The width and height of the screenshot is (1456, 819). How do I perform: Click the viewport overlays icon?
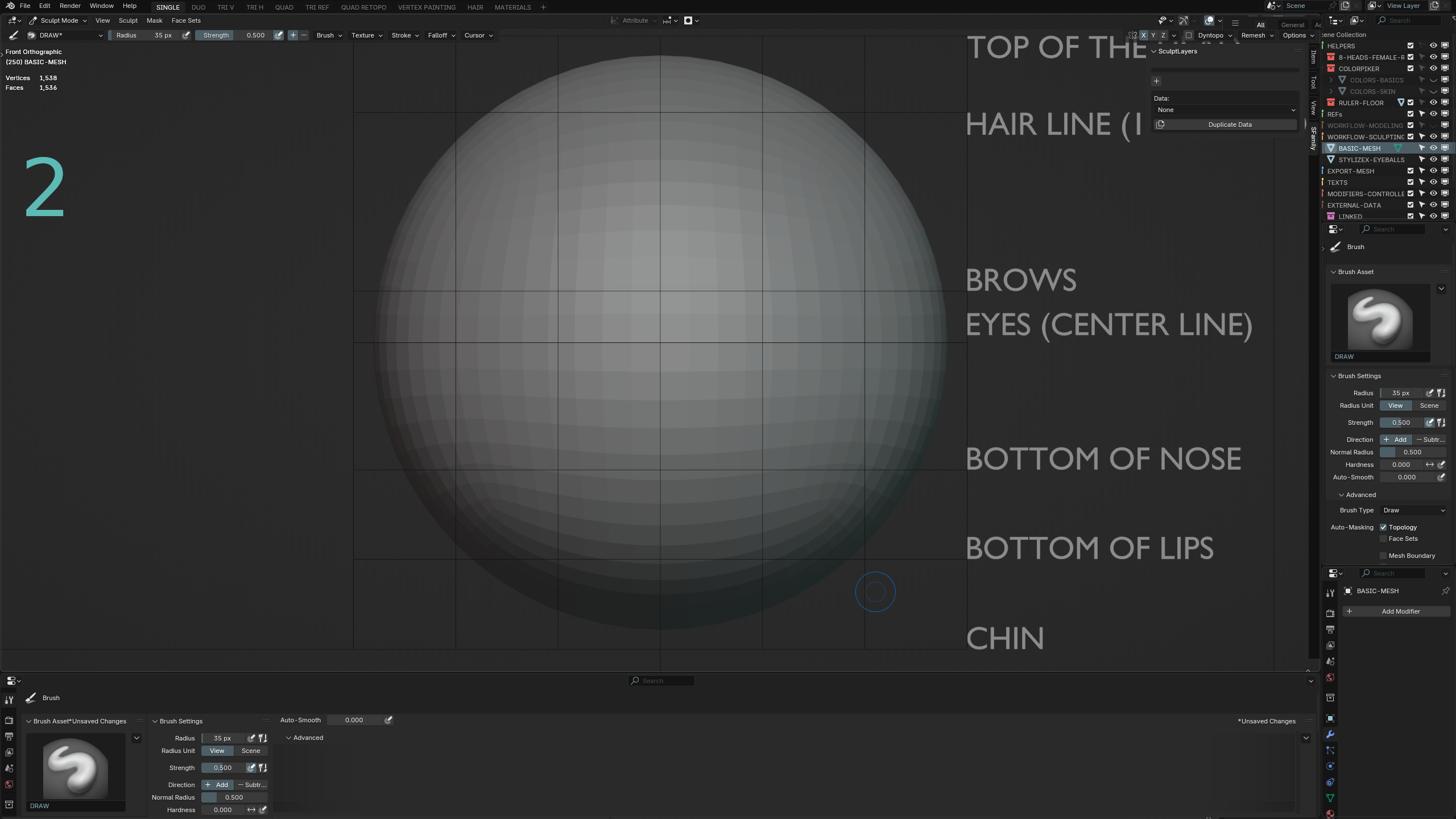tap(1209, 20)
